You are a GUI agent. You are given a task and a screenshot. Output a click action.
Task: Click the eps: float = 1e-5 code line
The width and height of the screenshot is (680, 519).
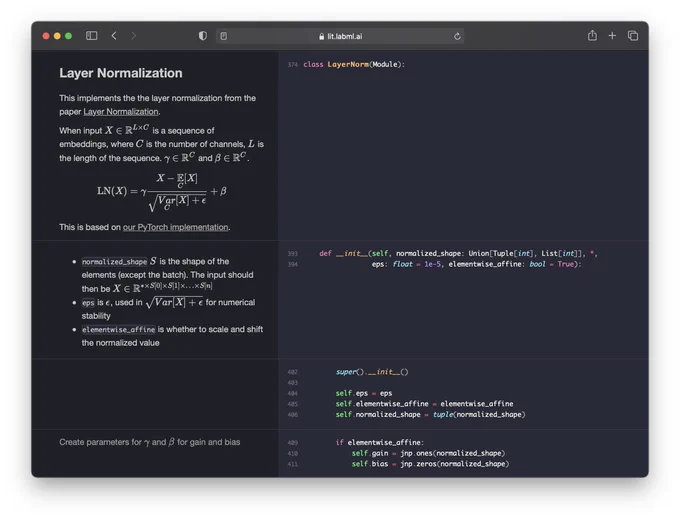point(476,264)
